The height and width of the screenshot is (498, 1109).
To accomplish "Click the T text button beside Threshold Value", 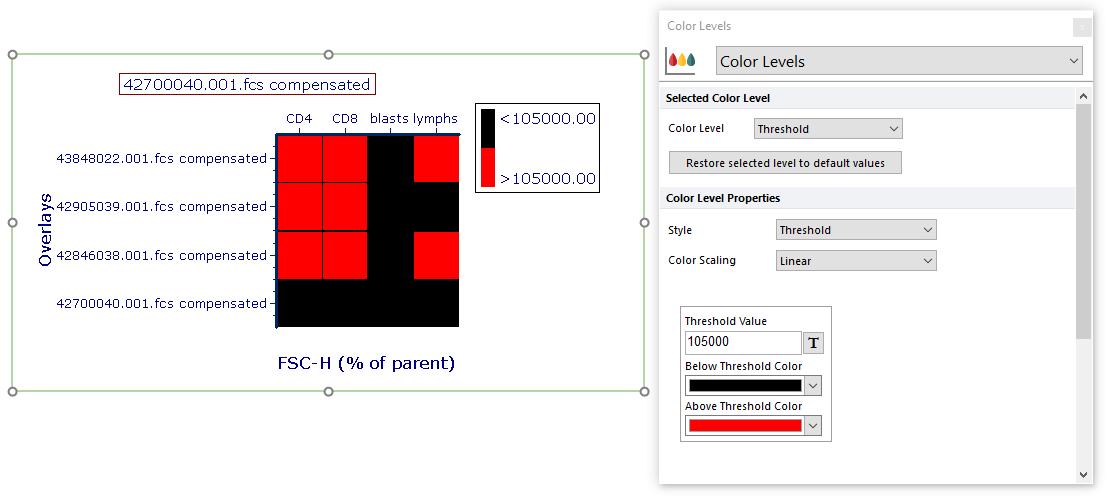I will point(813,343).
